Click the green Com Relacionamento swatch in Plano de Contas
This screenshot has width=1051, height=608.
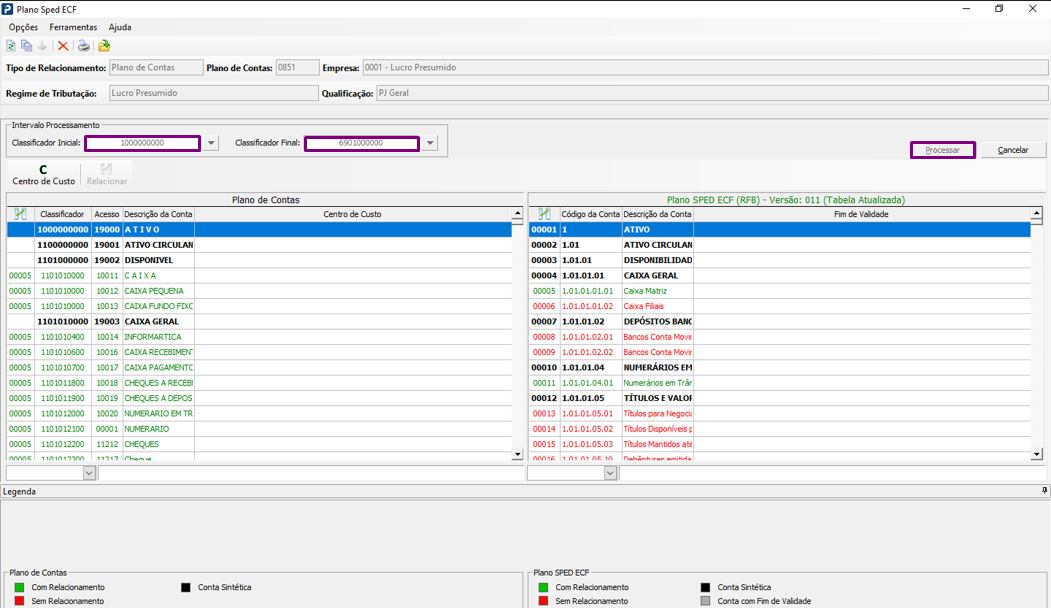(19, 588)
